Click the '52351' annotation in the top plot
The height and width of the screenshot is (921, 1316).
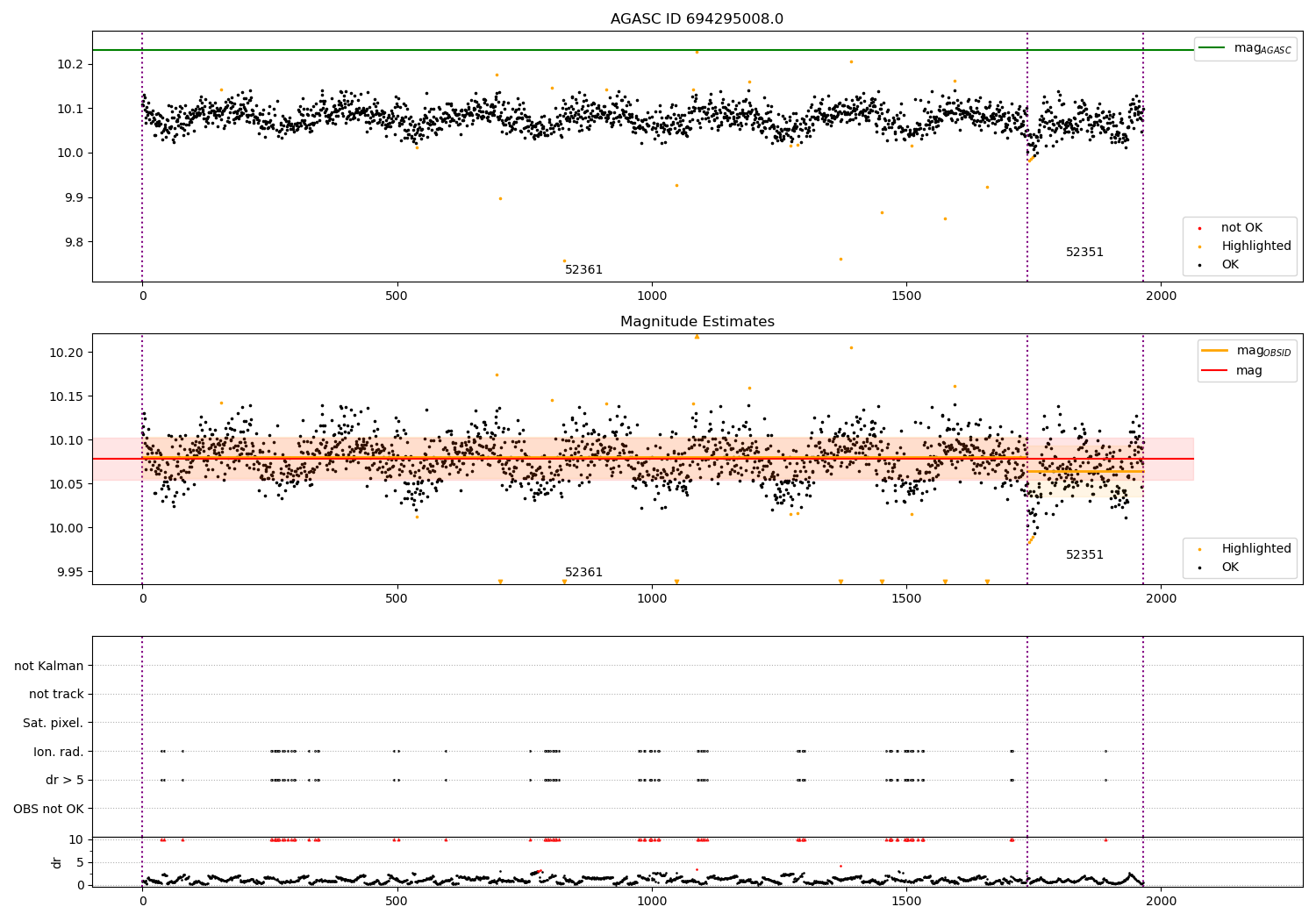pyautogui.click(x=1084, y=253)
